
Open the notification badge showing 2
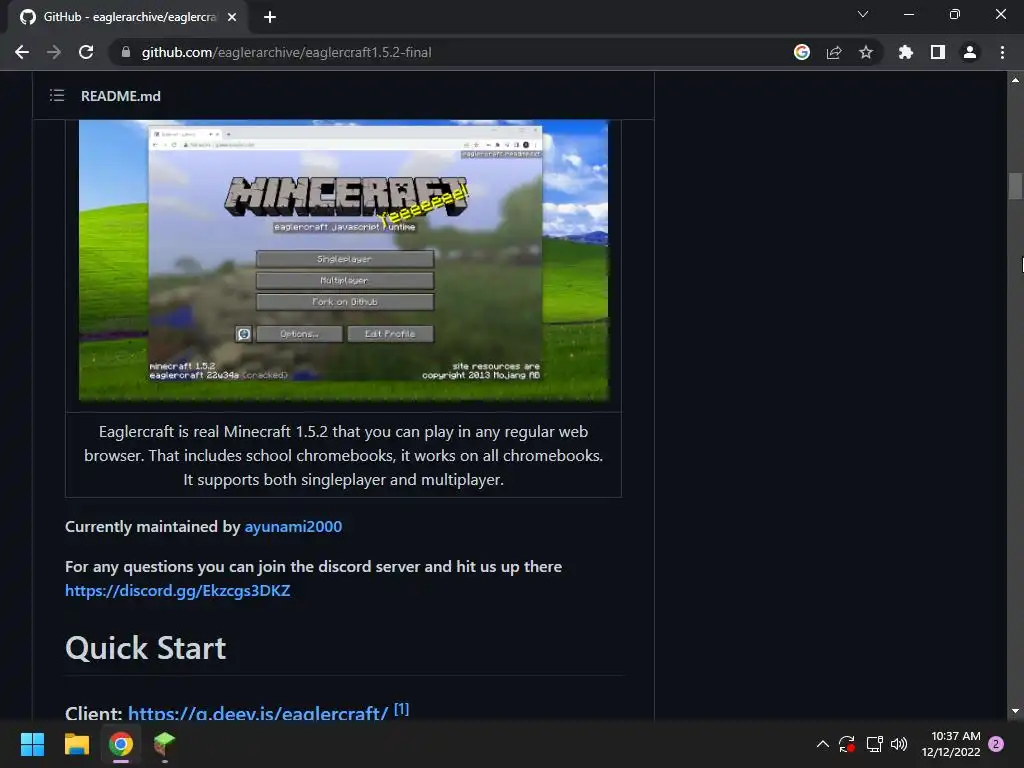(996, 744)
